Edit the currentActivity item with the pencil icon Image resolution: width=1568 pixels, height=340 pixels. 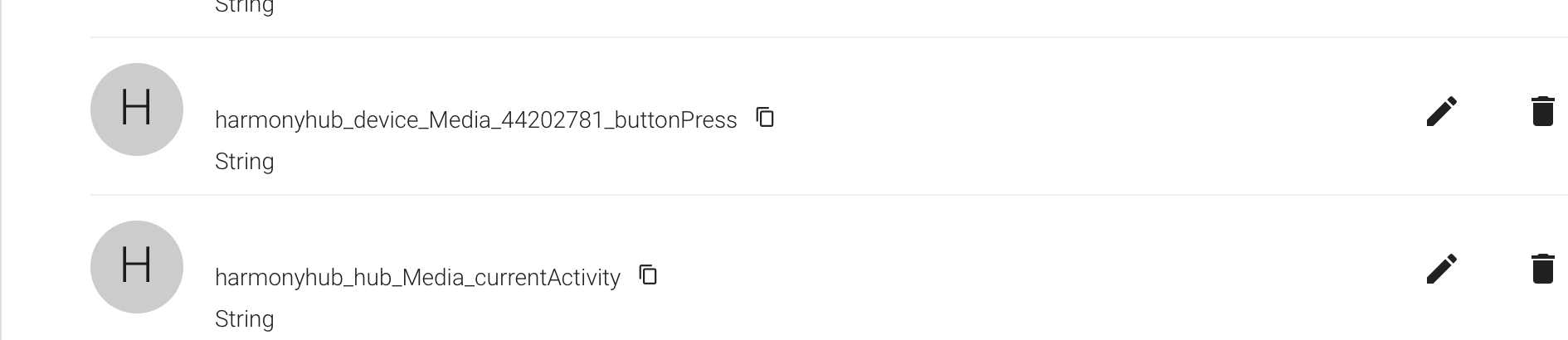click(1441, 269)
